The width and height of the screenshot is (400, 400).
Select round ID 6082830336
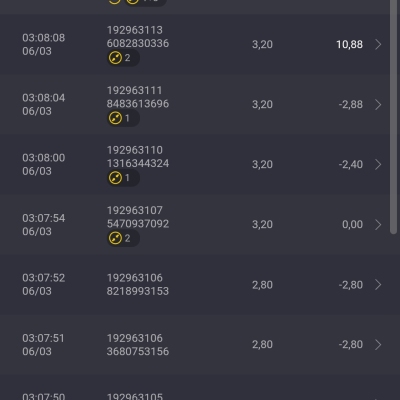[138, 43]
